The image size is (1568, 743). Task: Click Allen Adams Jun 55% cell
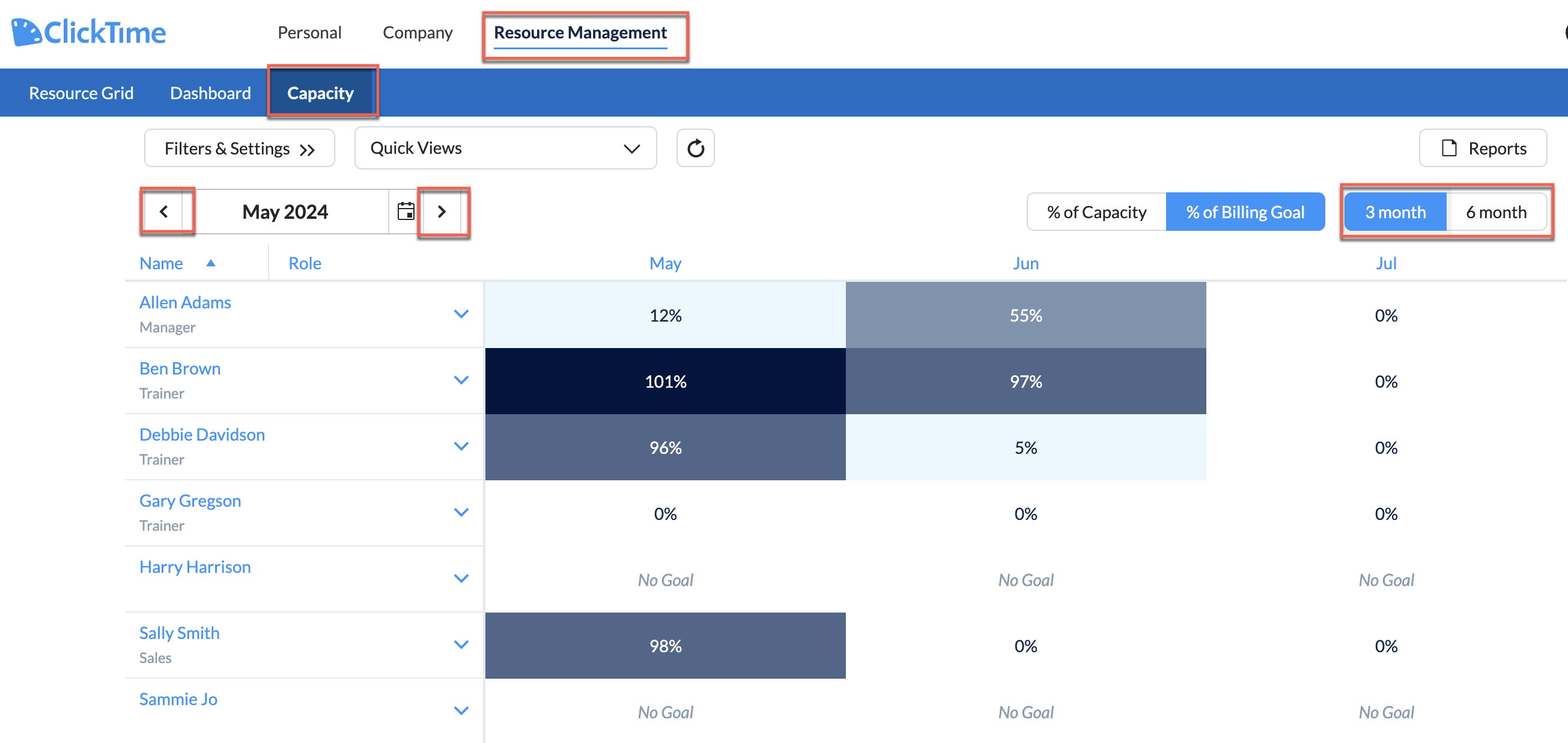[x=1026, y=315]
